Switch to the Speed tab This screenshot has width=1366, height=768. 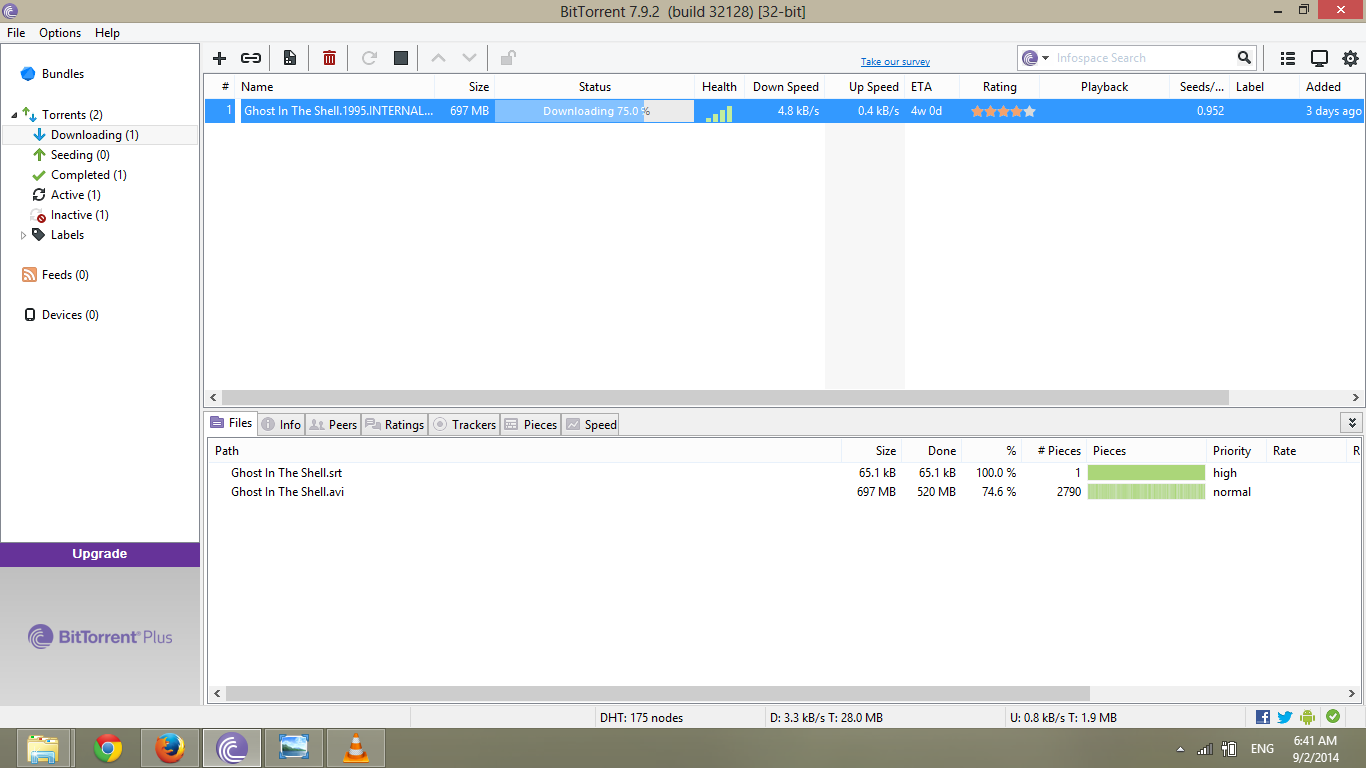[x=590, y=424]
